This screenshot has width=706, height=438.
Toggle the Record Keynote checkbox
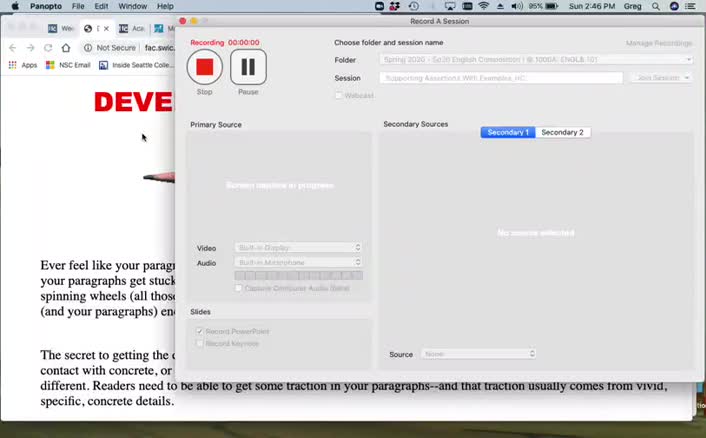[x=200, y=343]
